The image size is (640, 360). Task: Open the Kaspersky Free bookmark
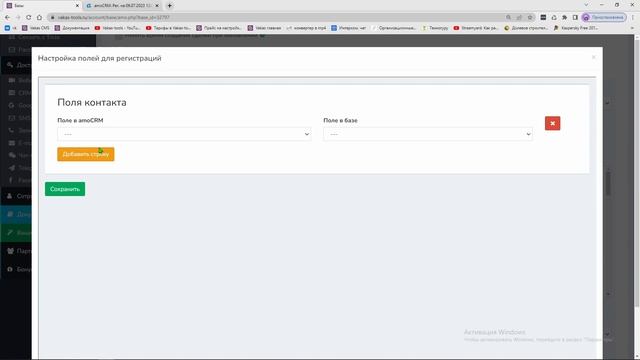point(576,28)
